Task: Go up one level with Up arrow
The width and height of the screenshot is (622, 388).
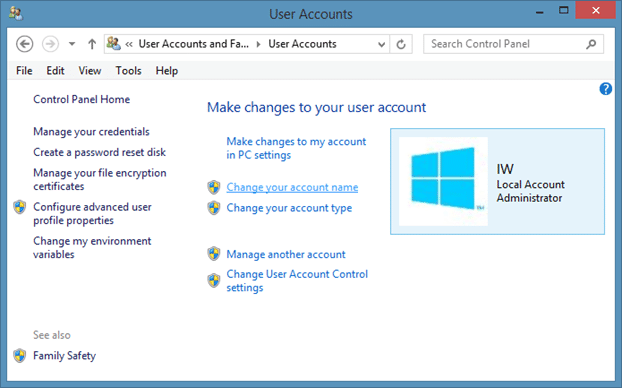Action: [x=92, y=44]
